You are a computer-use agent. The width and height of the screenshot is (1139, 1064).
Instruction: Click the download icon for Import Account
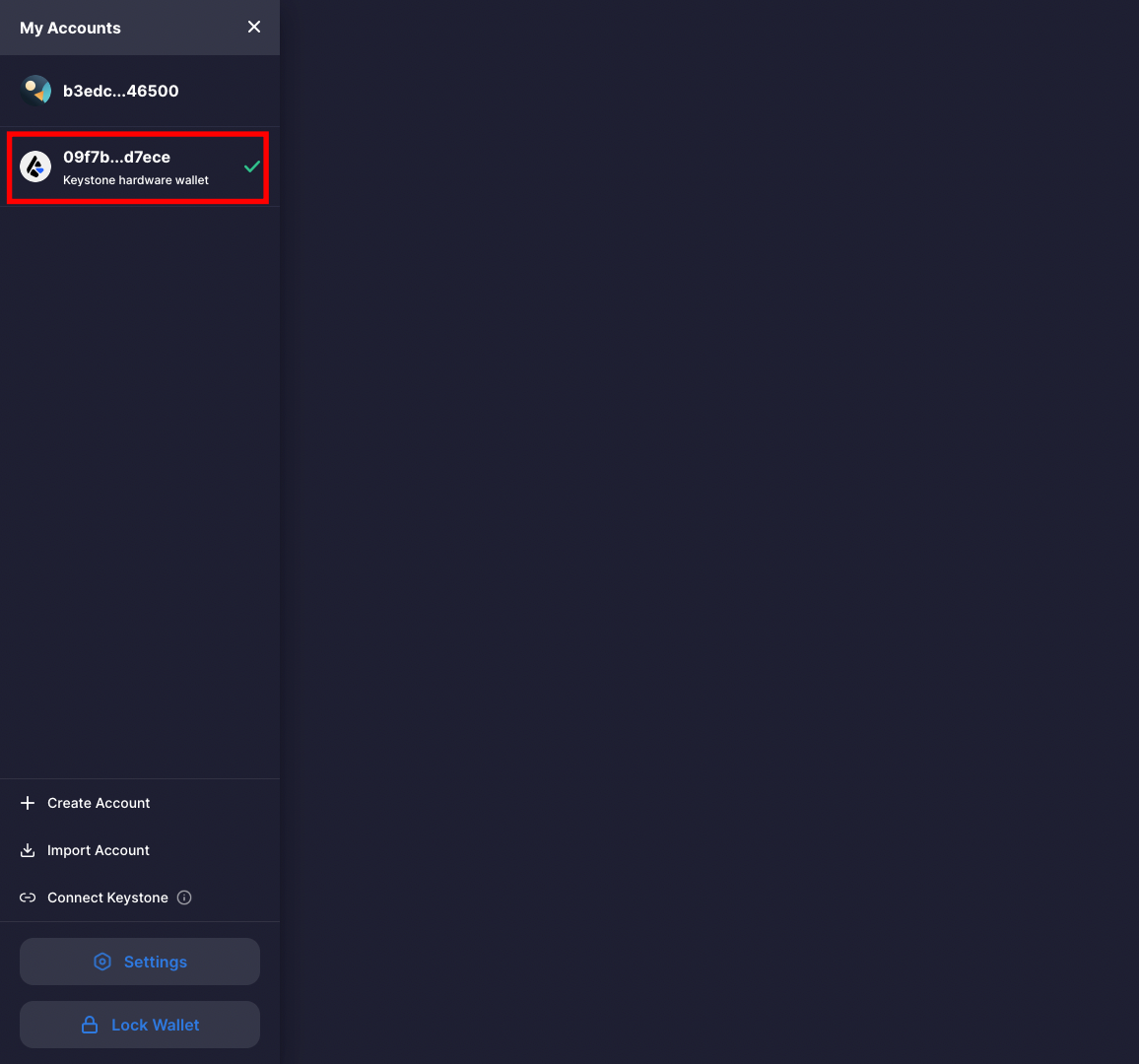tap(28, 850)
